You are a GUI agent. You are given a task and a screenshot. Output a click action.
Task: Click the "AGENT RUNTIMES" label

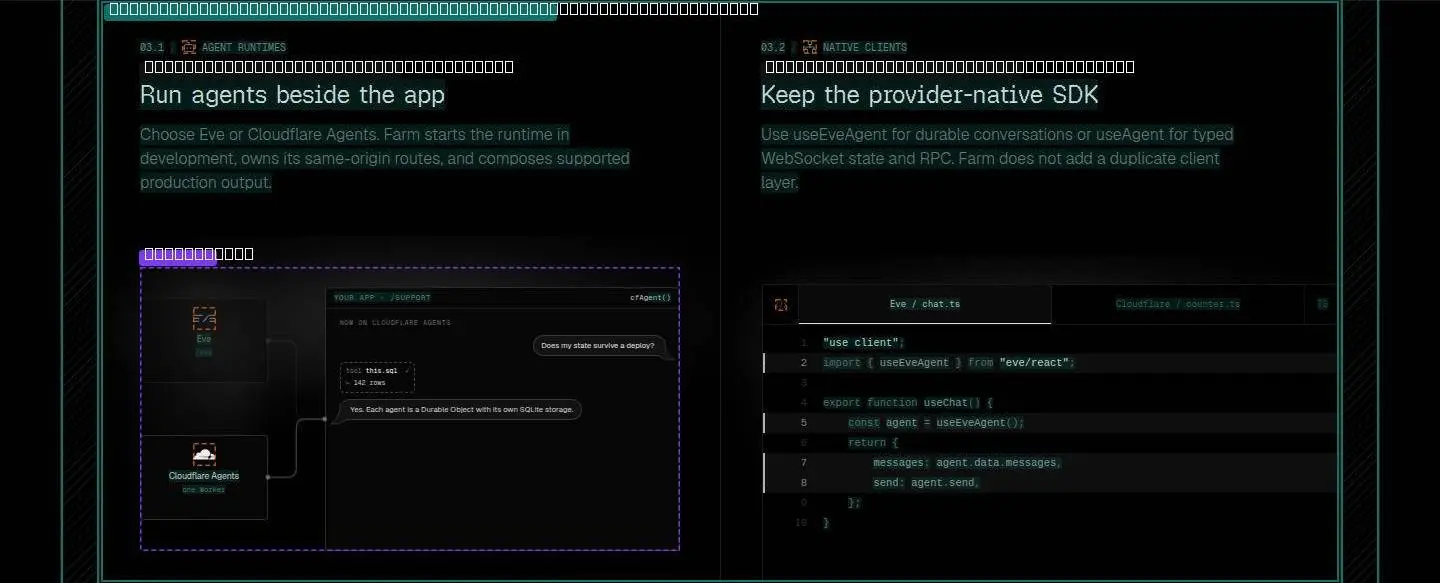(244, 47)
